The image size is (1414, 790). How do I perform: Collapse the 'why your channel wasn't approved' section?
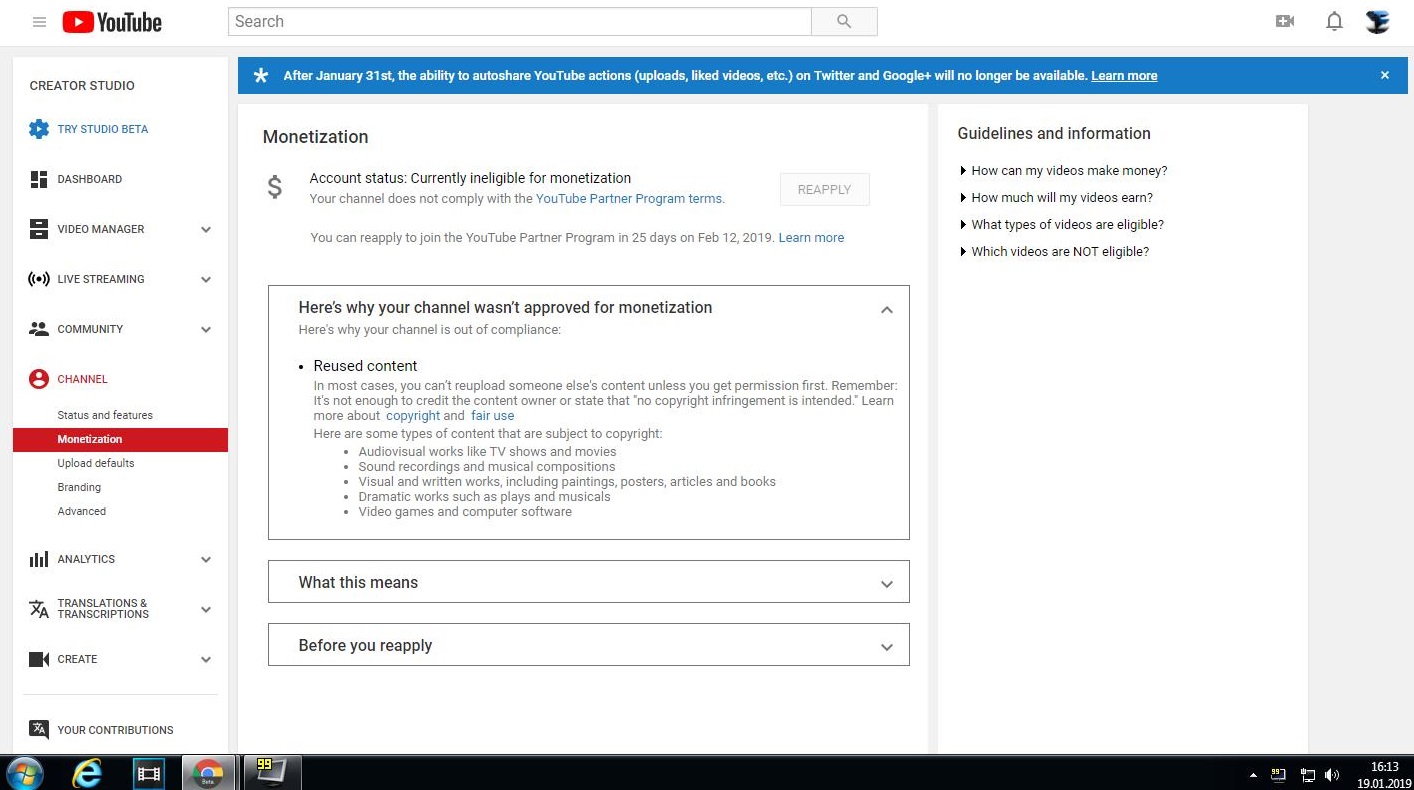pyautogui.click(x=886, y=310)
